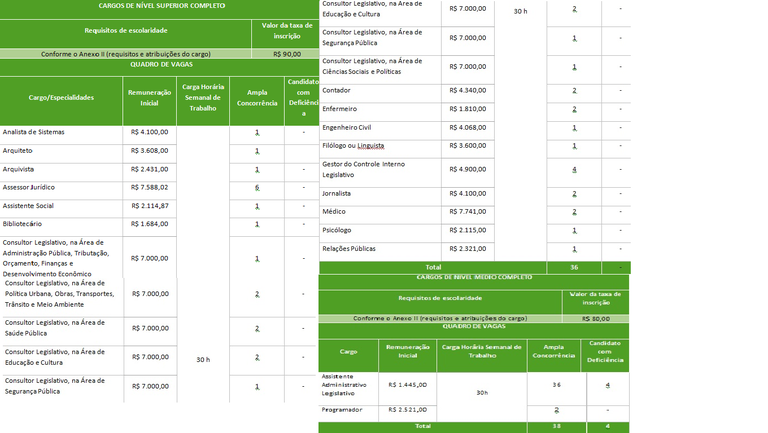Viewport: 768px width, 433px height.
Task: Select the Arquiteto salary R$ 3.608,00
Action: coord(149,151)
